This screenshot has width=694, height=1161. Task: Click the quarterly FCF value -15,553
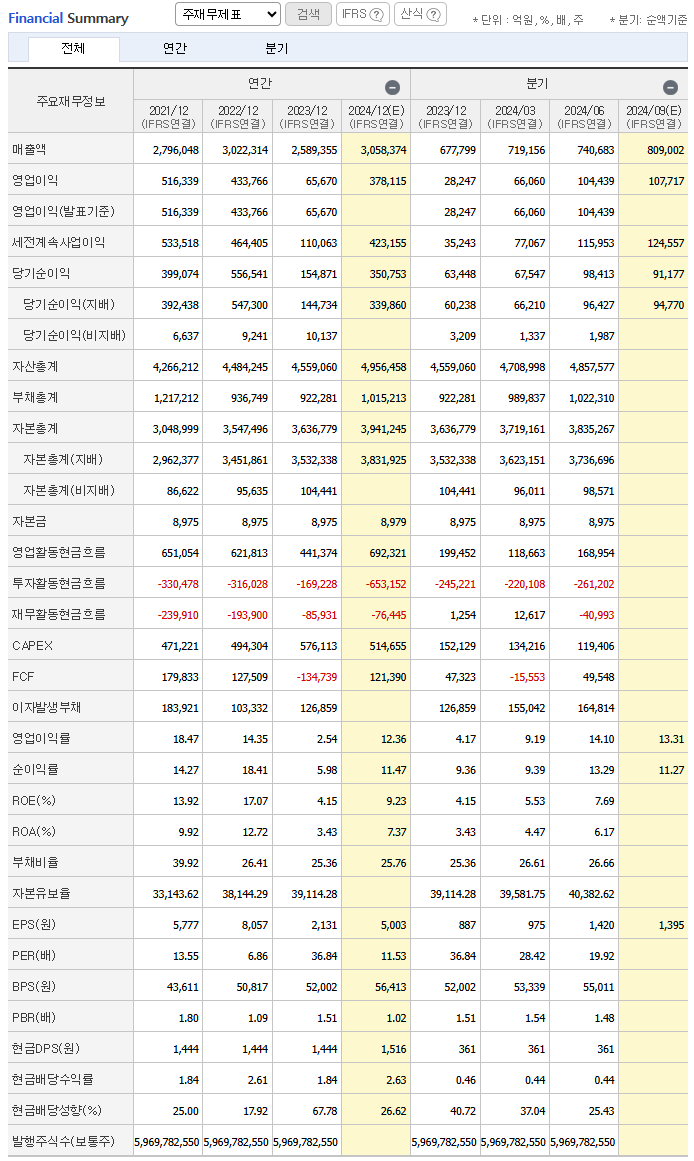click(x=527, y=677)
